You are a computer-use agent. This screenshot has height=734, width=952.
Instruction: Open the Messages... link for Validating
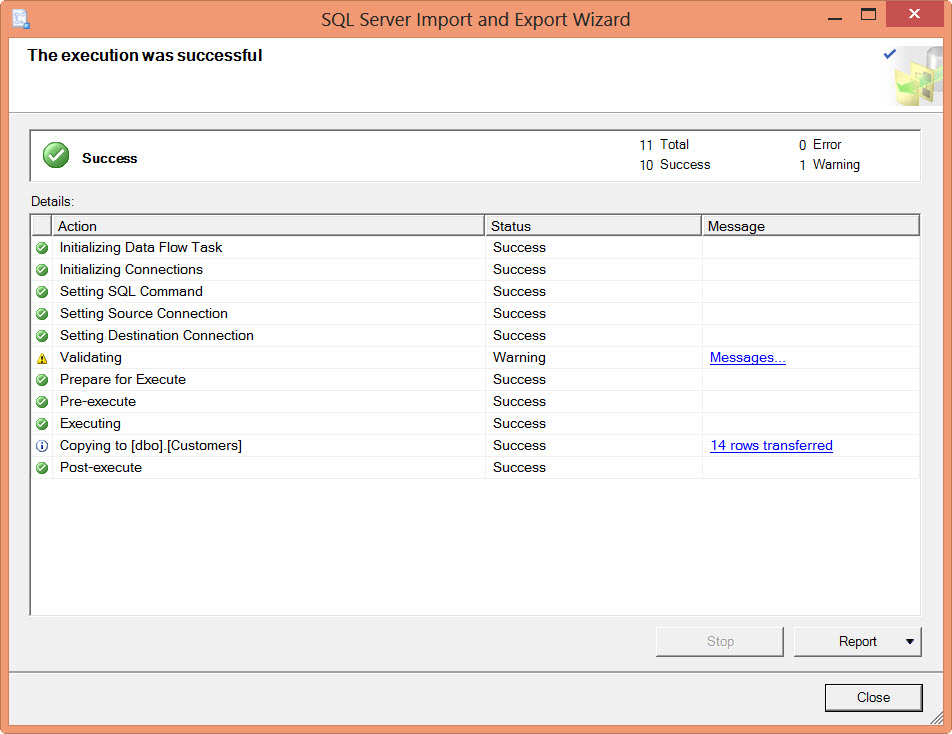pos(747,358)
